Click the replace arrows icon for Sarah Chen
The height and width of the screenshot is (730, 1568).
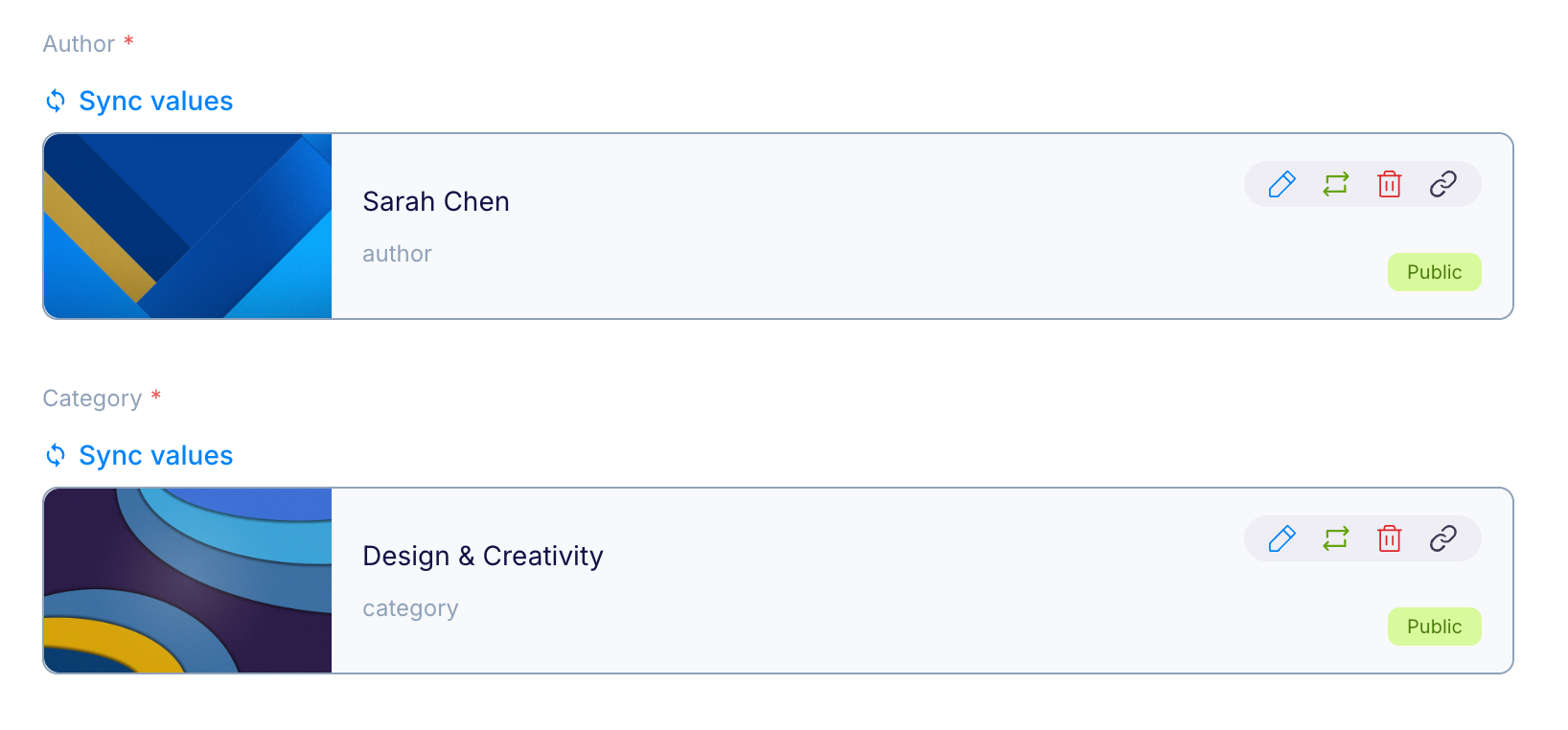click(1335, 184)
